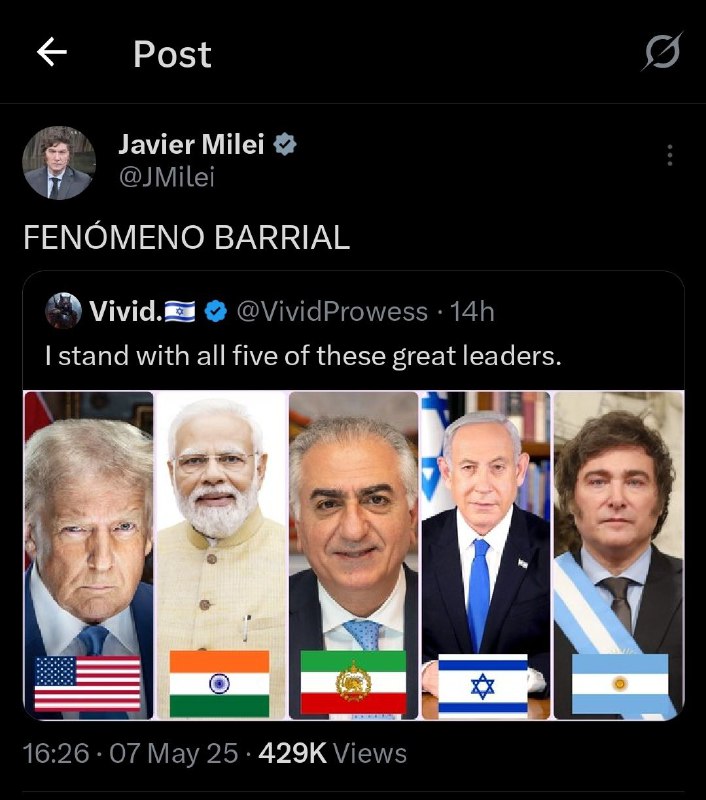This screenshot has width=706, height=800.
Task: Open the @JMilei handle
Action: click(x=167, y=177)
